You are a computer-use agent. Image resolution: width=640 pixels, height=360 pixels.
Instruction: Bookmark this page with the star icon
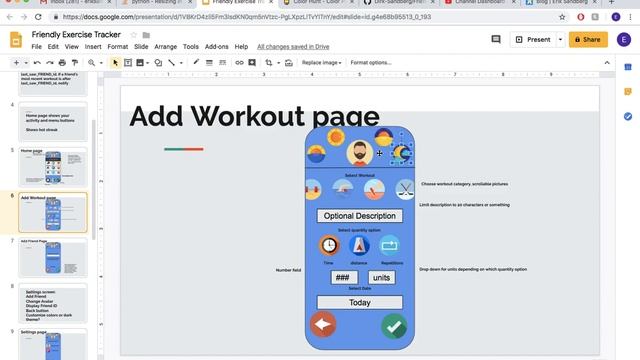(x=562, y=17)
